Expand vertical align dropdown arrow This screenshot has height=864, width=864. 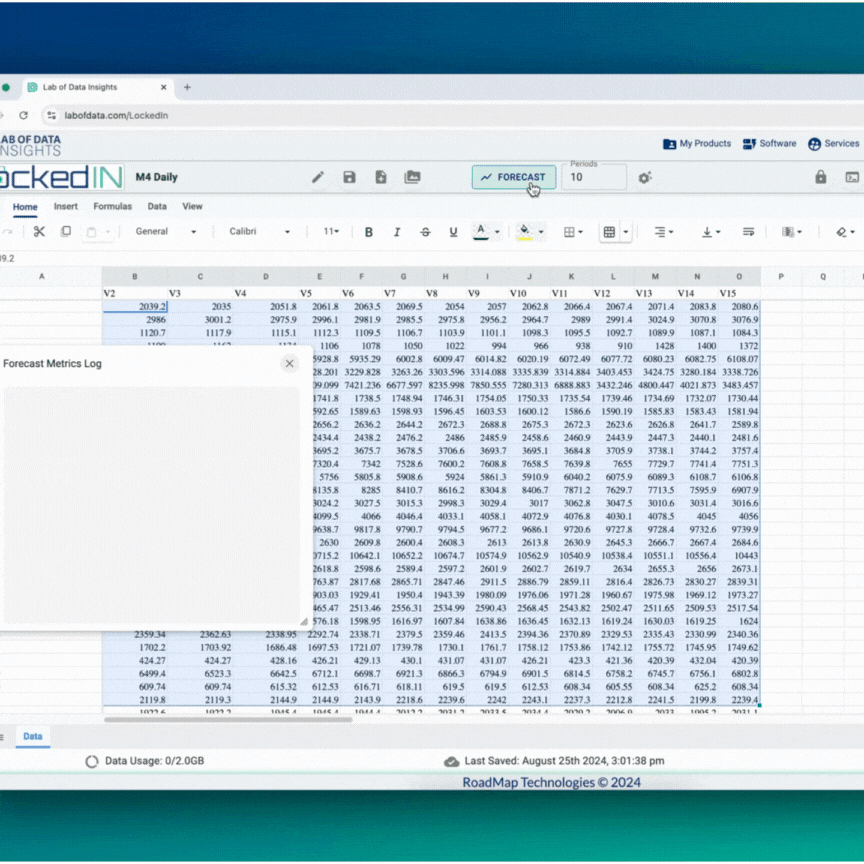pyautogui.click(x=718, y=232)
